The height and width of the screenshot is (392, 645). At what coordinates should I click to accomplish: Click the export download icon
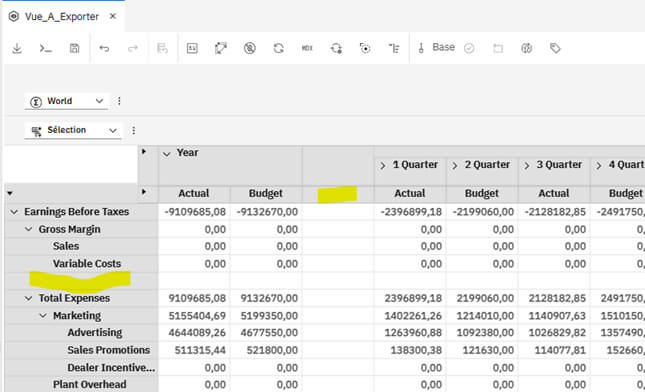point(17,48)
